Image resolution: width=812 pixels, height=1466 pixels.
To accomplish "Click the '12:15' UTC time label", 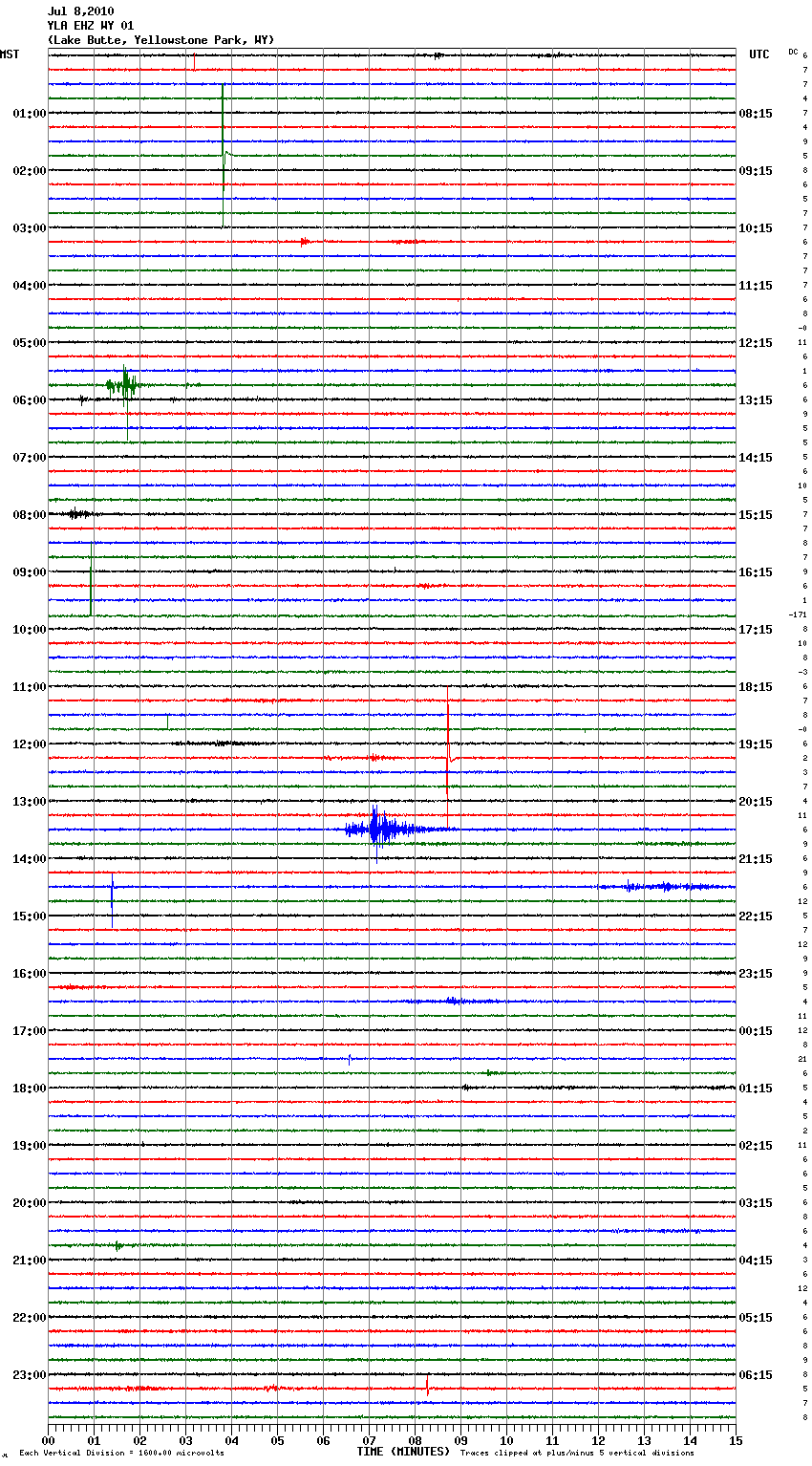I will (756, 343).
